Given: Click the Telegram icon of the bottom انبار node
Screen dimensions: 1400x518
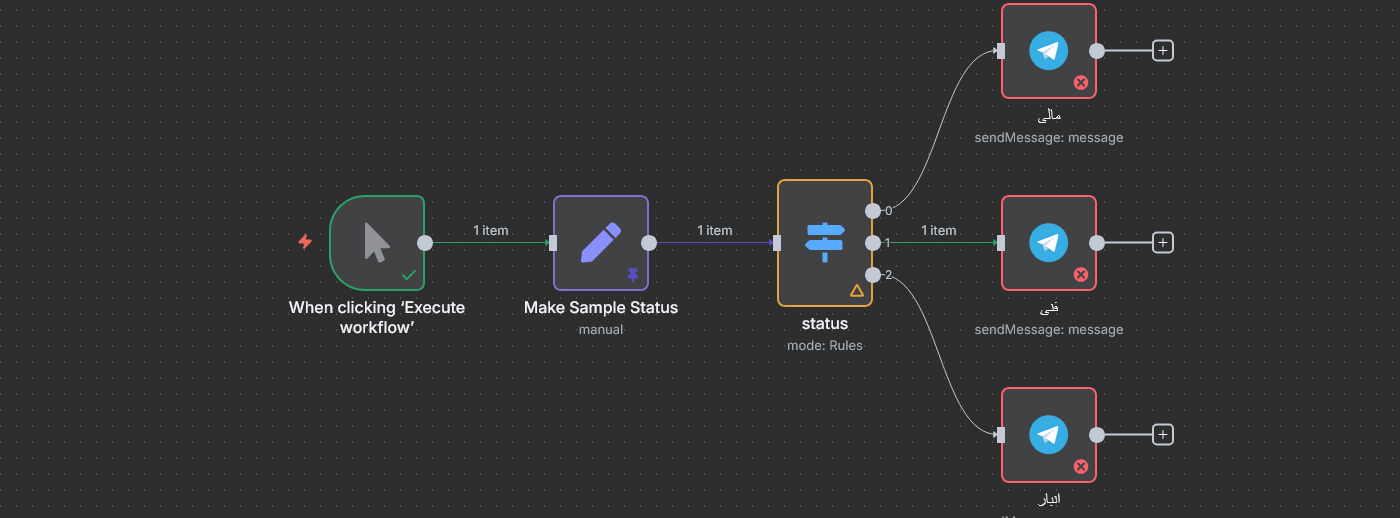Looking at the screenshot, I should [1048, 434].
